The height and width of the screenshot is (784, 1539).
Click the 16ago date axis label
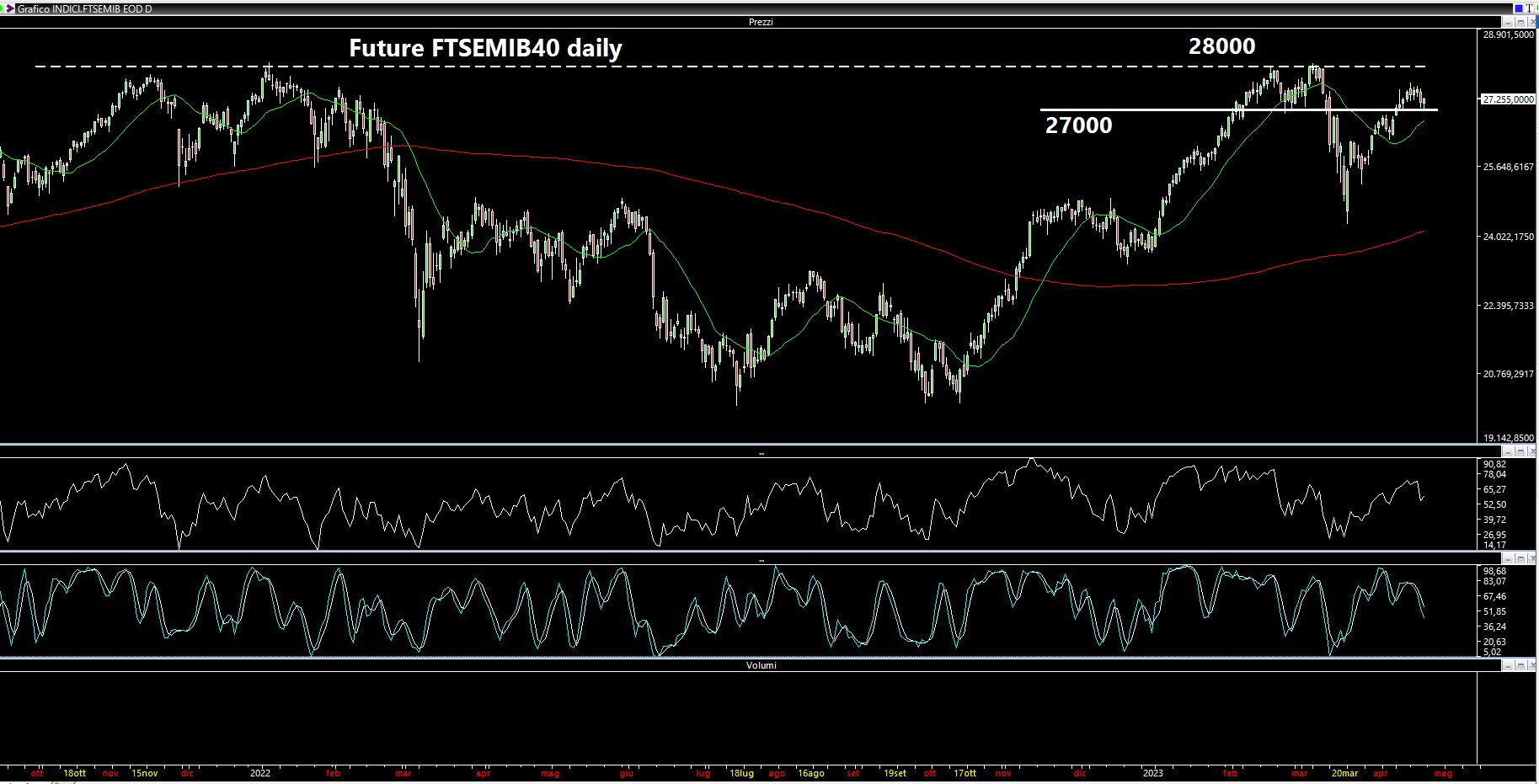[810, 772]
